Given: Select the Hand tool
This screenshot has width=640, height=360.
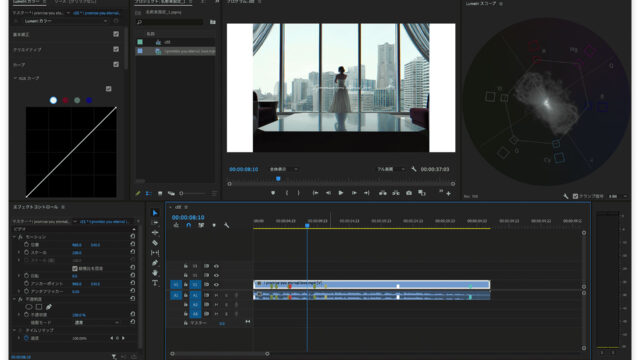Looking at the screenshot, I should pyautogui.click(x=155, y=273).
